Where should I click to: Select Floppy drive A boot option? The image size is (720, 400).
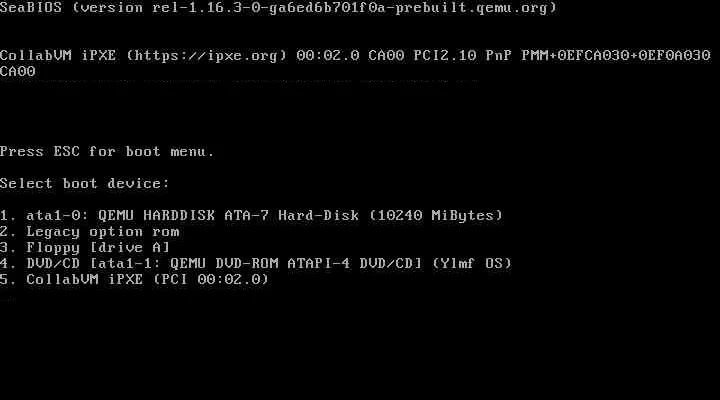pos(85,248)
